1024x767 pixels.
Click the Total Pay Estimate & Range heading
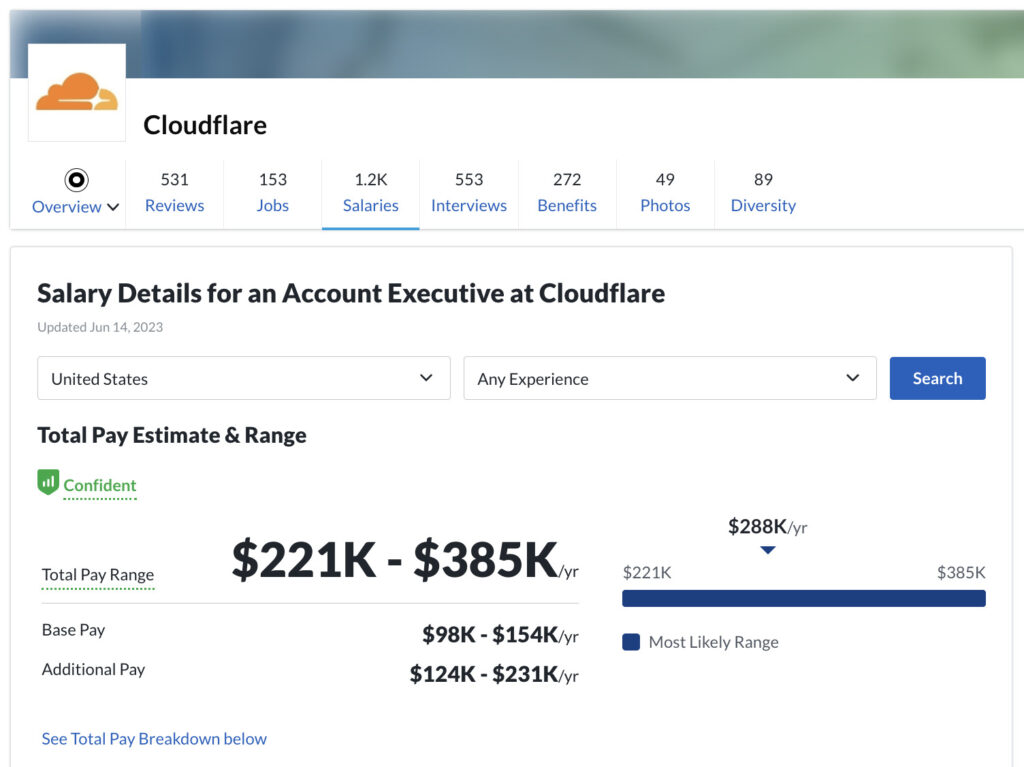[172, 435]
